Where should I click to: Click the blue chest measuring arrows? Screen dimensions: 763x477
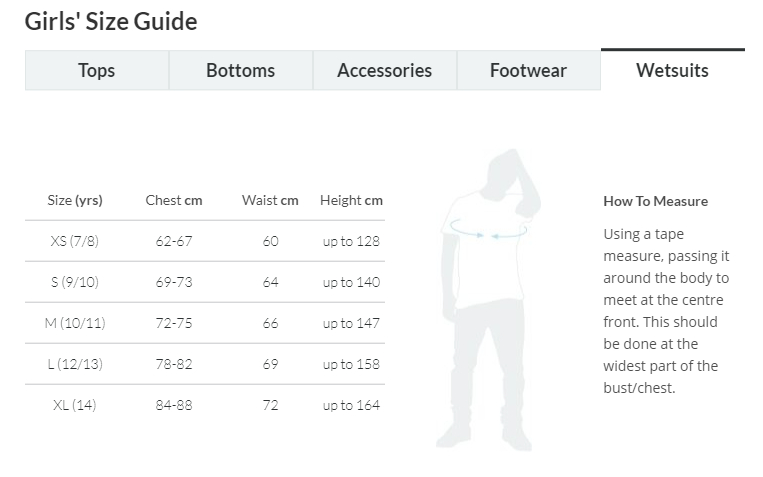[x=487, y=232]
